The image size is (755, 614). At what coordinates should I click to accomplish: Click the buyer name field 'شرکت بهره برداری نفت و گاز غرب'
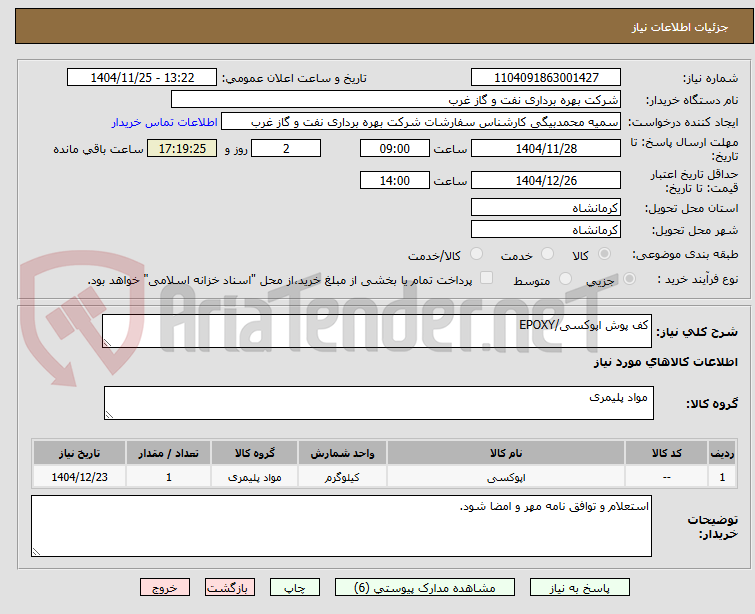tap(396, 100)
